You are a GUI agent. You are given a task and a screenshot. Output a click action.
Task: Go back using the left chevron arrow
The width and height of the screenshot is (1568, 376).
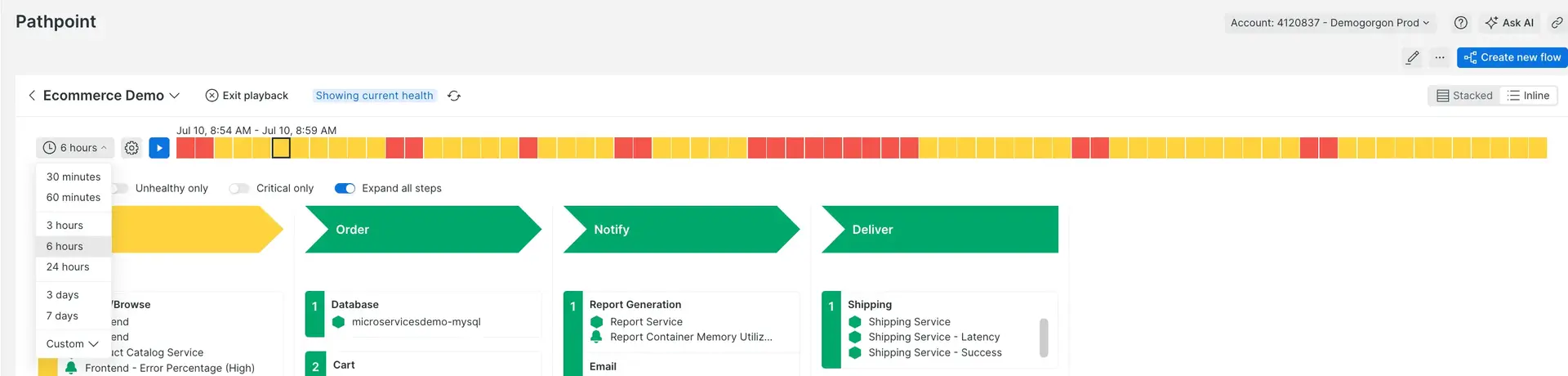point(32,96)
